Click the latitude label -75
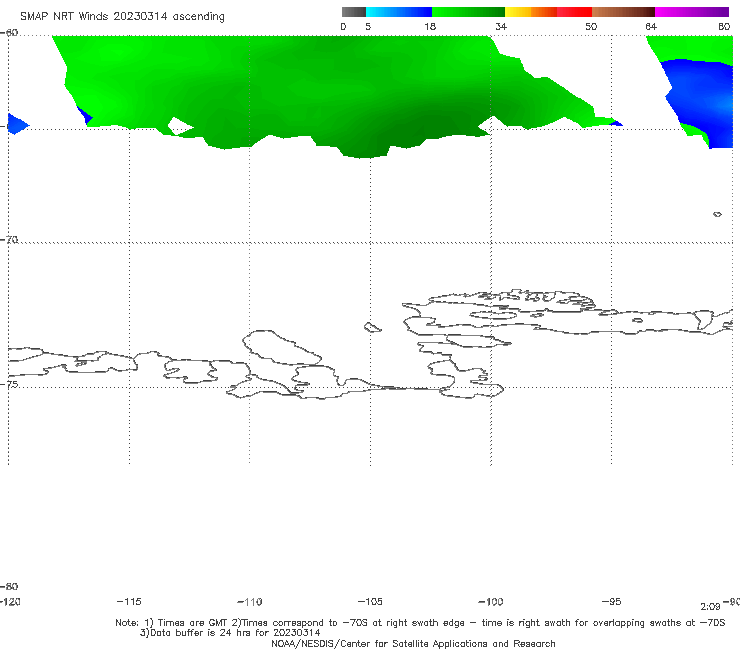The image size is (740, 650). coord(9,384)
